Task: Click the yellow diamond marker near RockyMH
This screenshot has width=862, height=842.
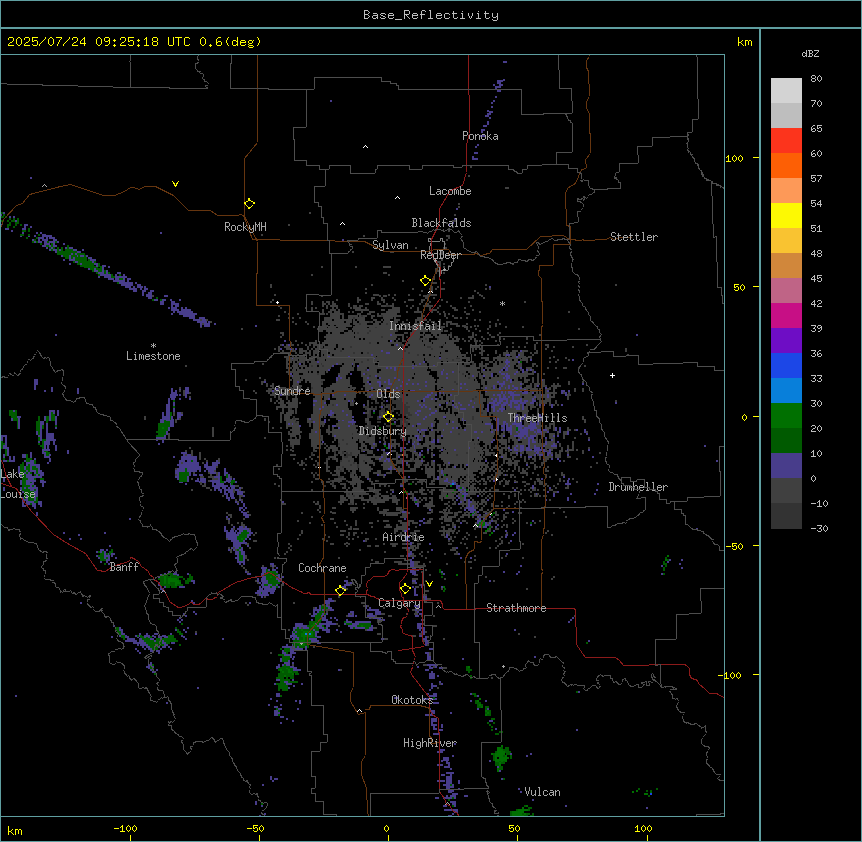Action: click(x=250, y=204)
